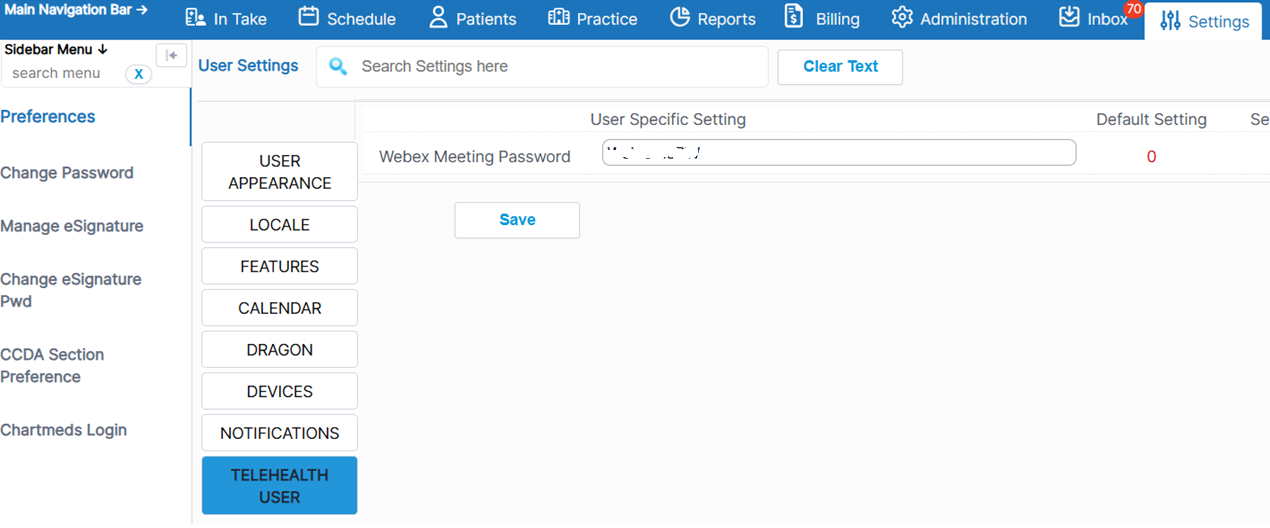
Task: Select Manage eSignature sidebar item
Action: tap(72, 226)
